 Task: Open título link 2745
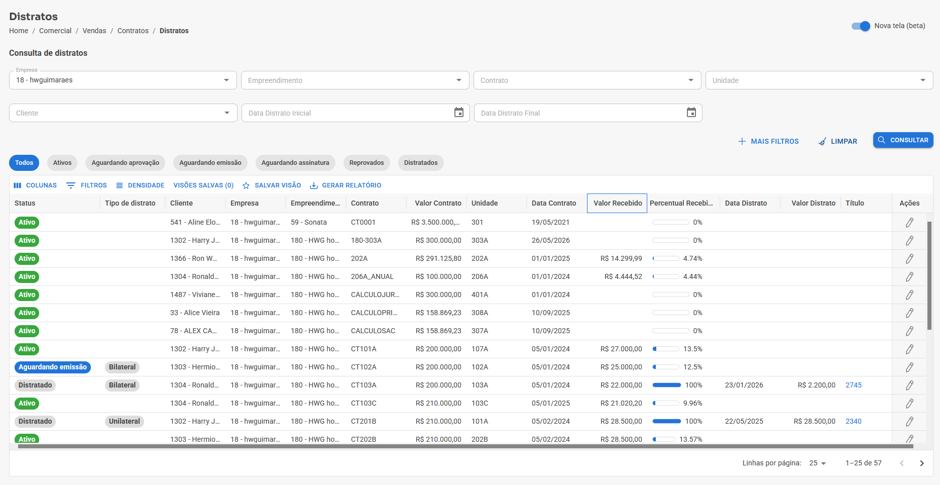[854, 385]
